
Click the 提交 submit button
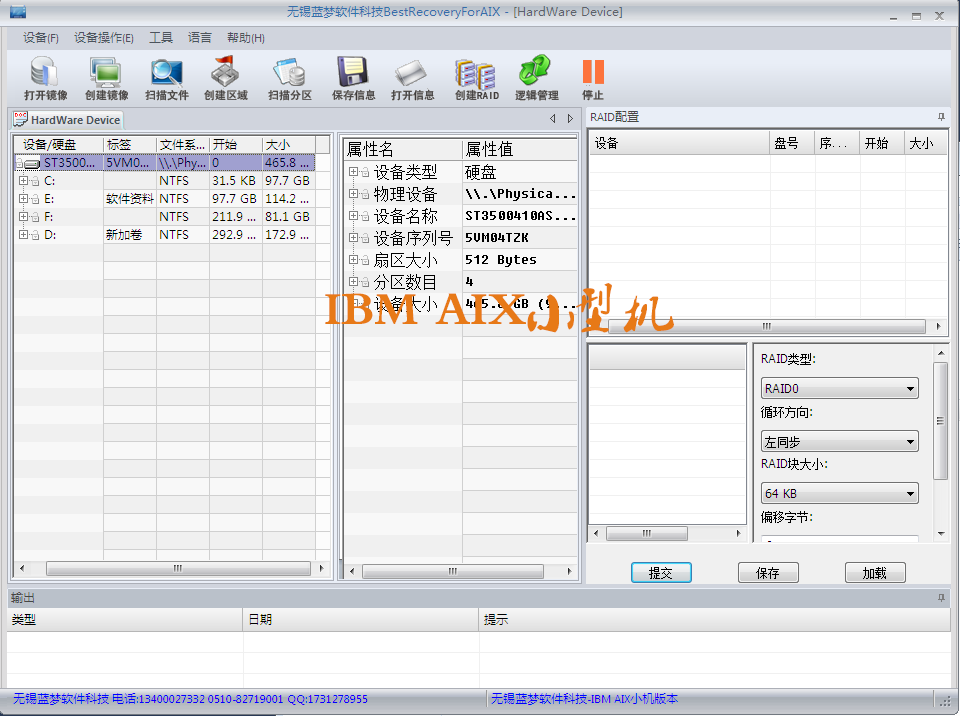point(661,573)
